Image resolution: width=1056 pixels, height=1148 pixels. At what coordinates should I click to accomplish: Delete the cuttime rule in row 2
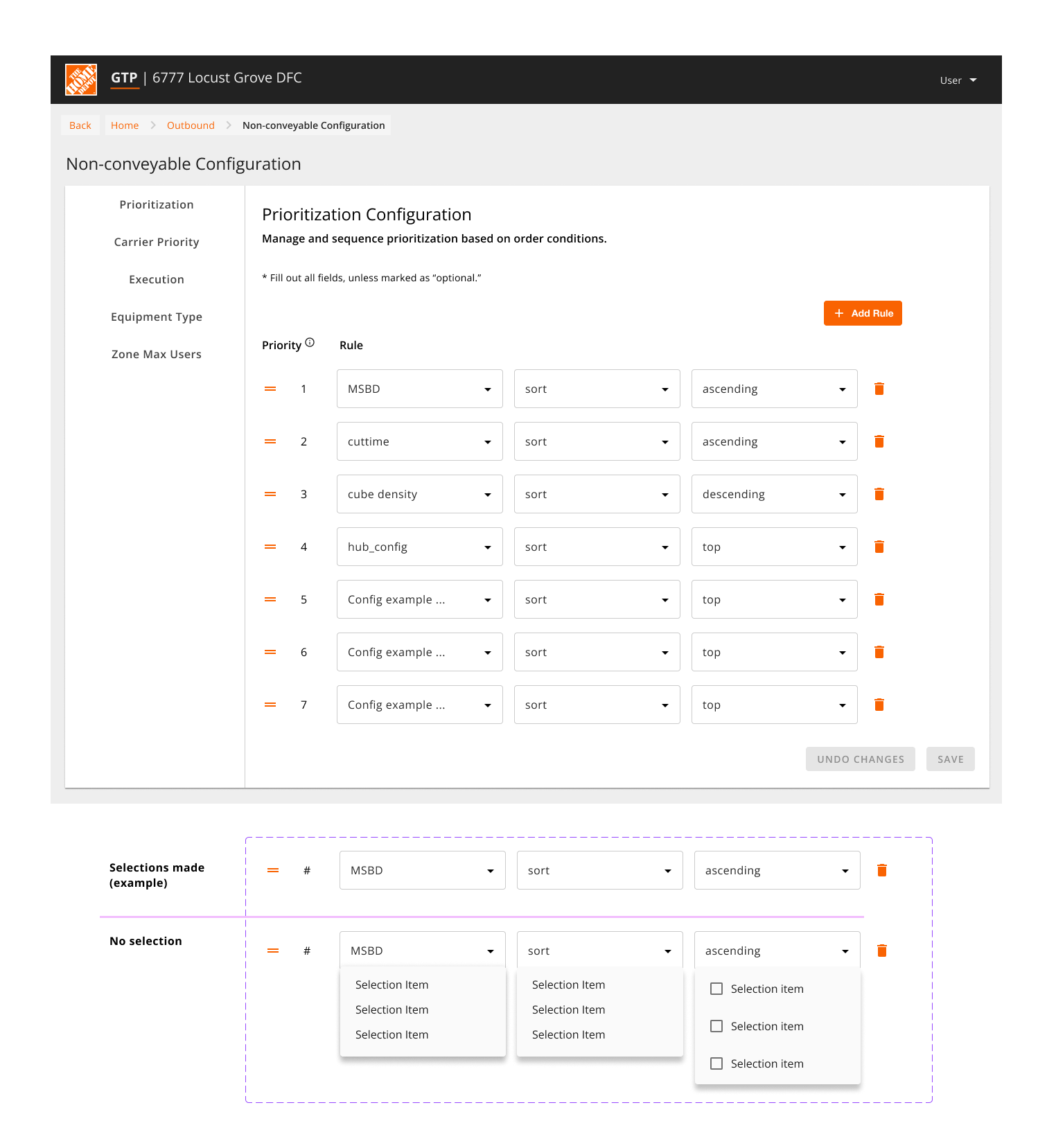pyautogui.click(x=879, y=441)
